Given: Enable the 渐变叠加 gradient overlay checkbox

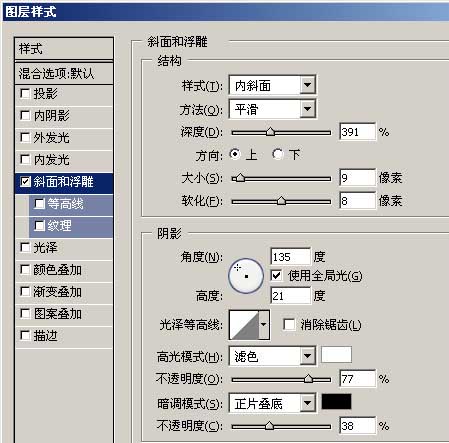Looking at the screenshot, I should coord(25,292).
